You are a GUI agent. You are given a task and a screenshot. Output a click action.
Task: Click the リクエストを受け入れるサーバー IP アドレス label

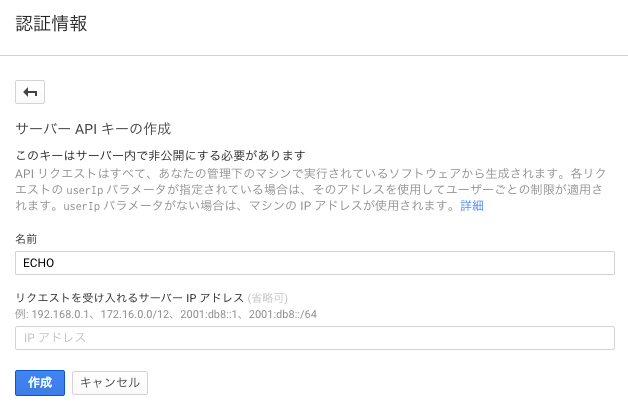tap(129, 298)
